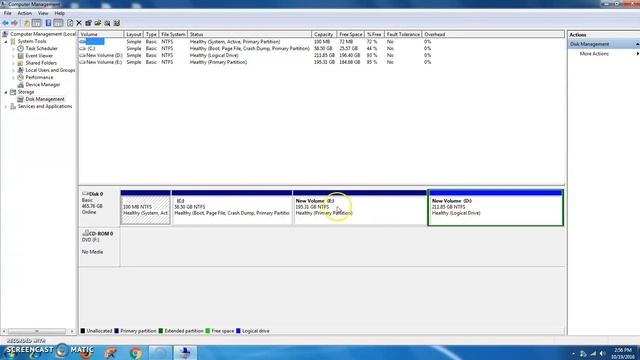Expand the More Actions submenu arrow
Viewport: 640px width, 360px height.
[637, 54]
